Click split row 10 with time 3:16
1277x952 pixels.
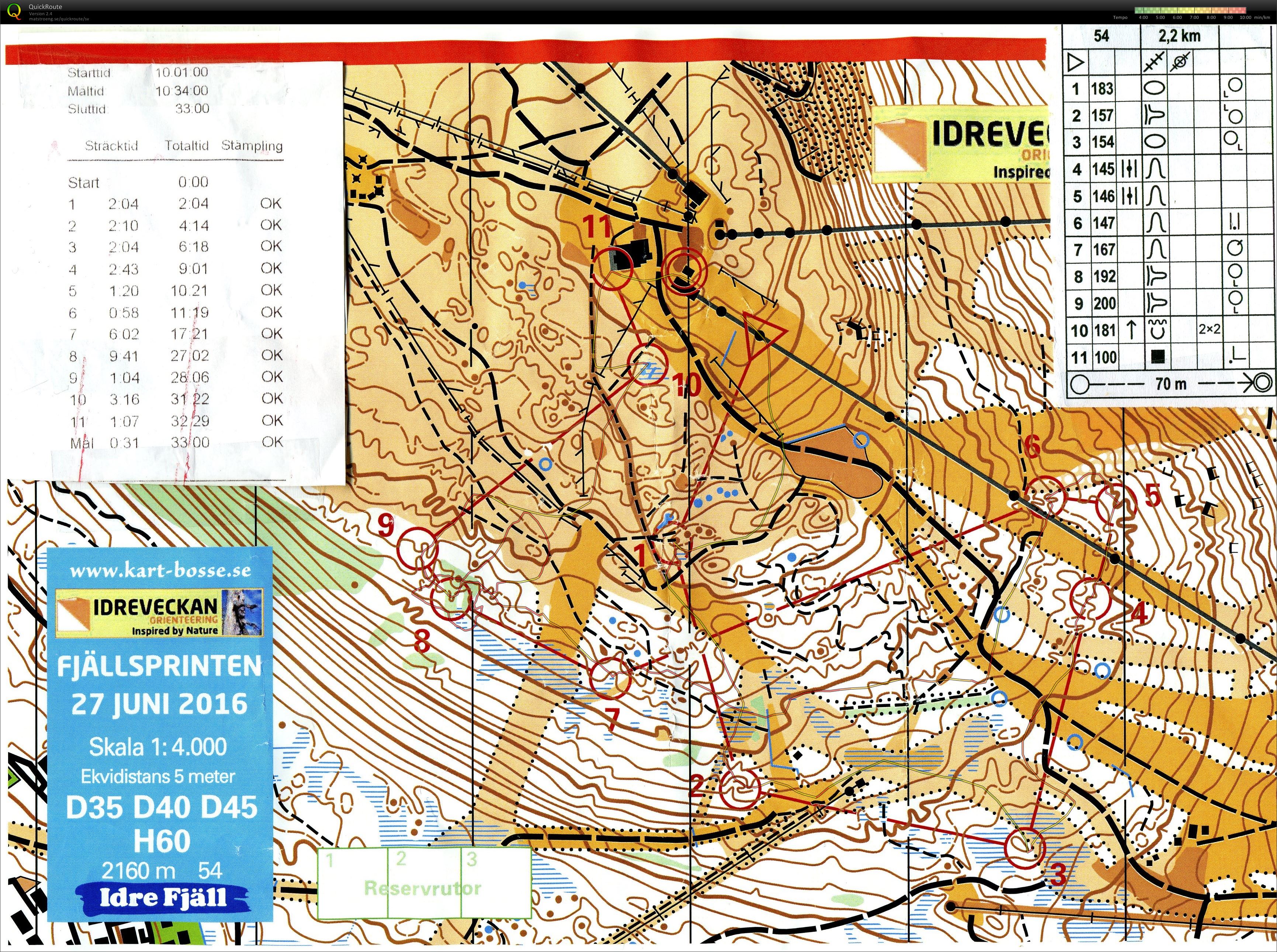click(176, 399)
